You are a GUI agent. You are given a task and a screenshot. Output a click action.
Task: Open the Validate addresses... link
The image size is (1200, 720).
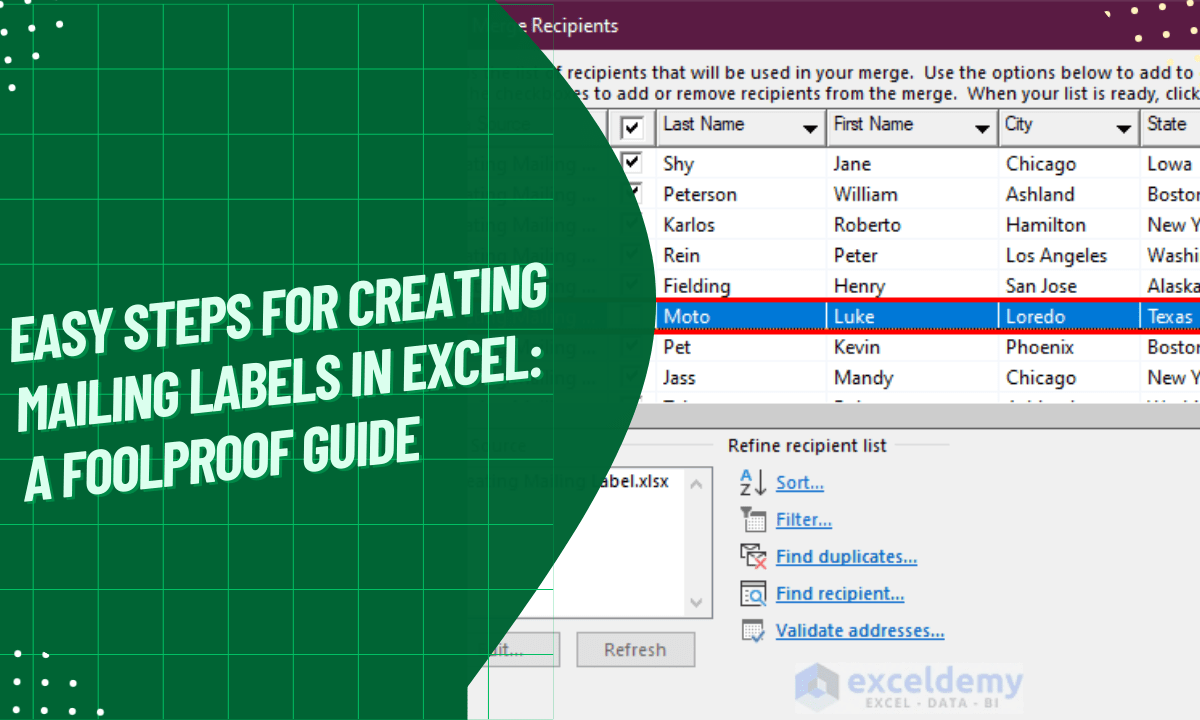860,631
